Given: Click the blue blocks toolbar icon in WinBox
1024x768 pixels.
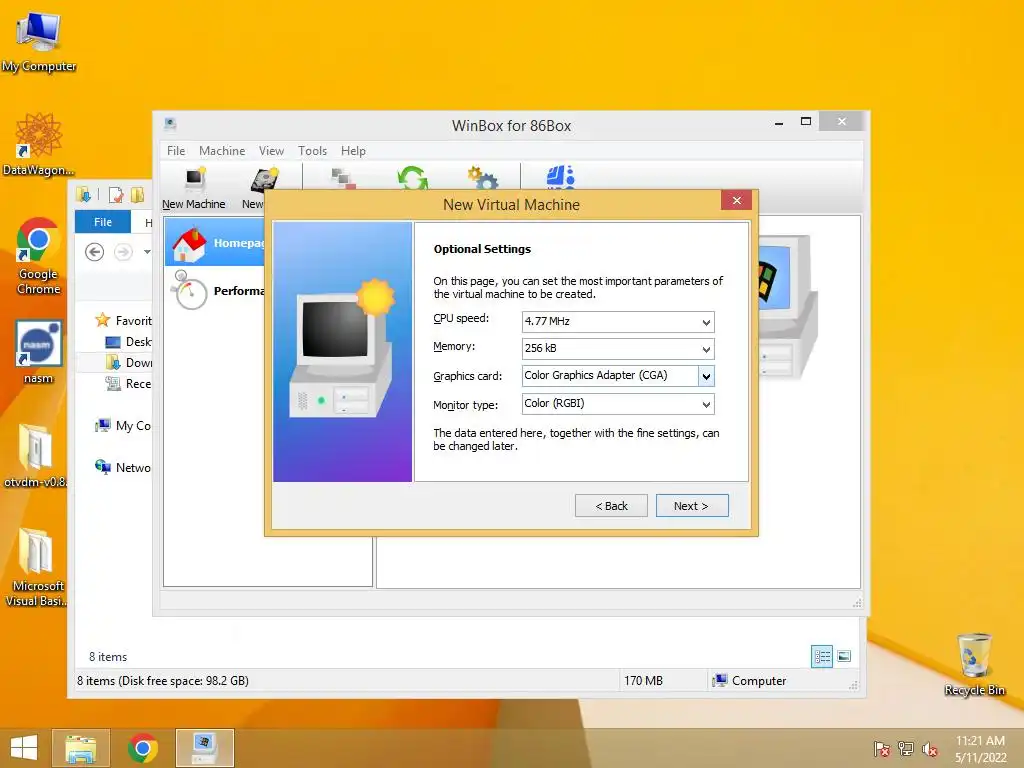Looking at the screenshot, I should pos(560,177).
